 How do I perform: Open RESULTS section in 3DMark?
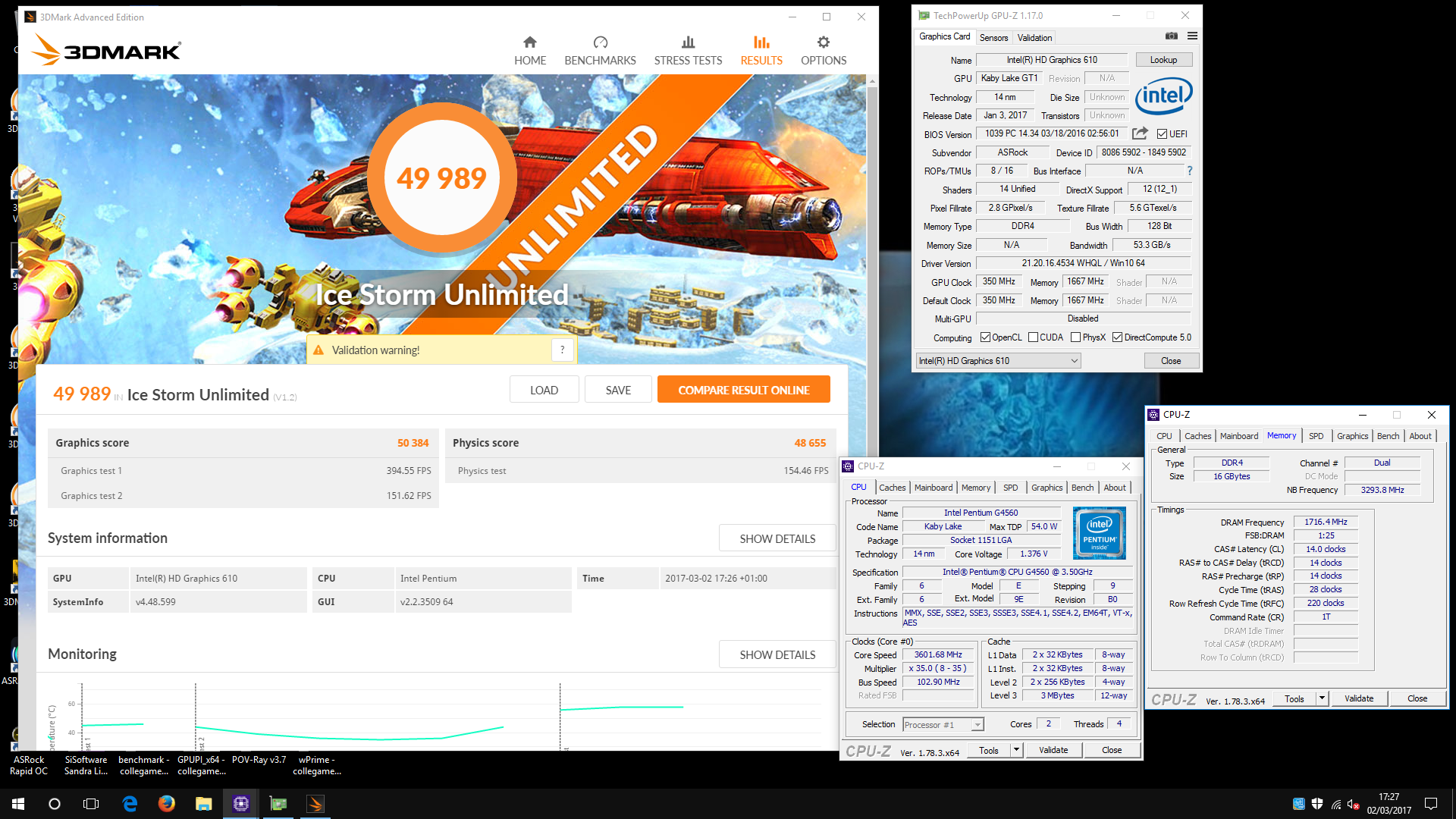pyautogui.click(x=761, y=51)
